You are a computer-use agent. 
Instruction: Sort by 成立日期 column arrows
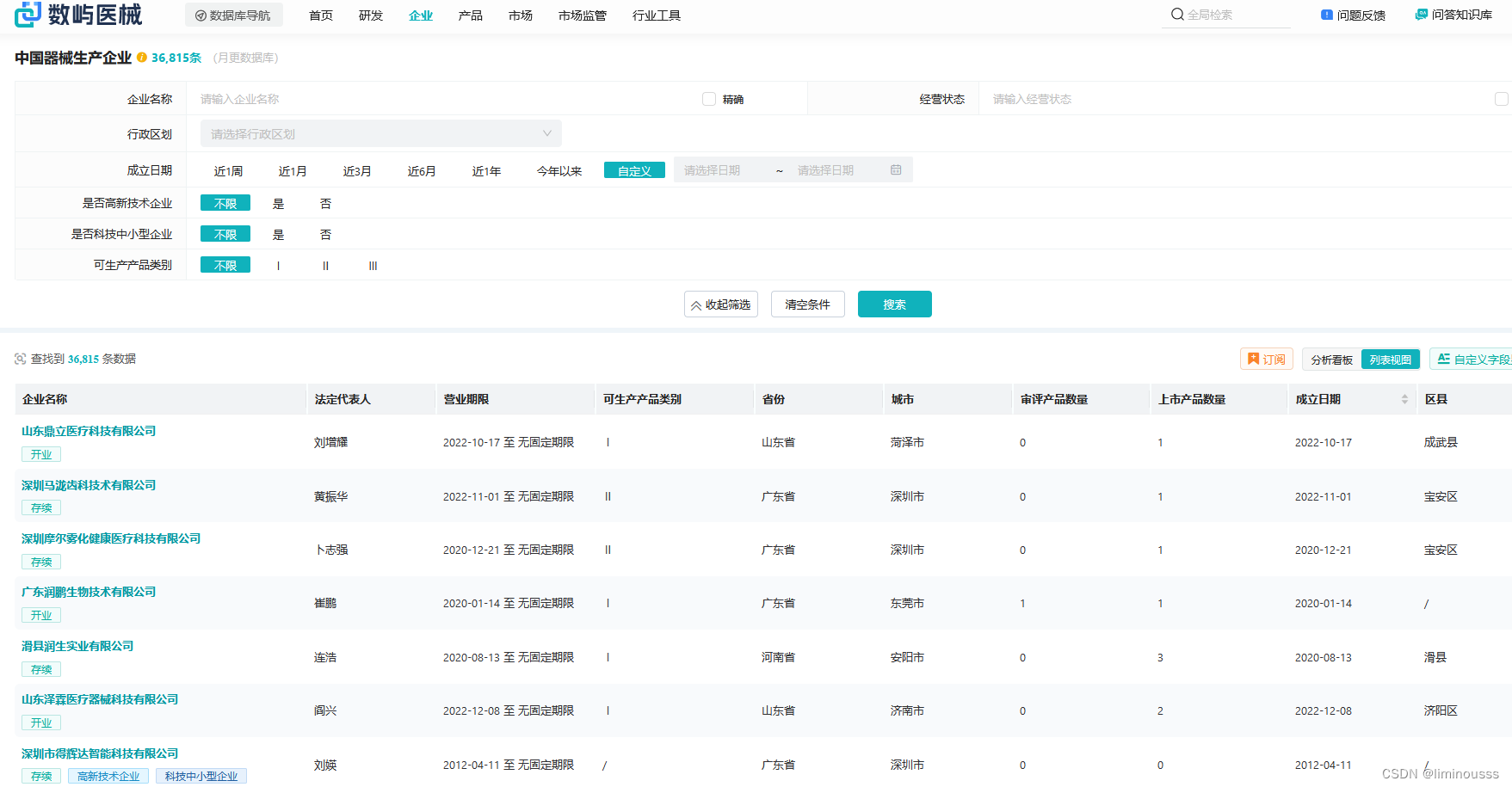[x=1404, y=399]
